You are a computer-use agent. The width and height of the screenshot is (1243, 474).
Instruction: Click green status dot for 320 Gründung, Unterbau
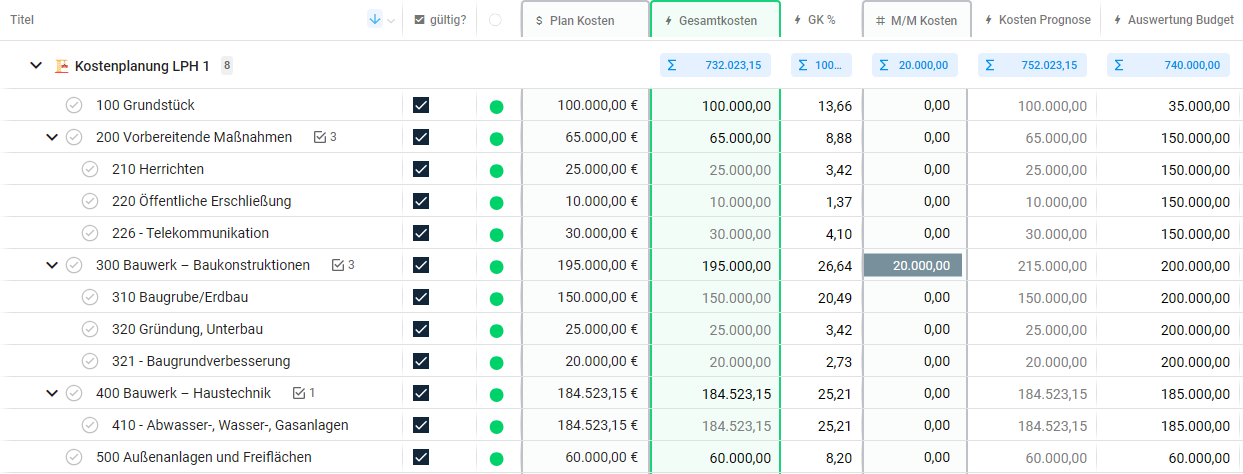[x=496, y=329]
